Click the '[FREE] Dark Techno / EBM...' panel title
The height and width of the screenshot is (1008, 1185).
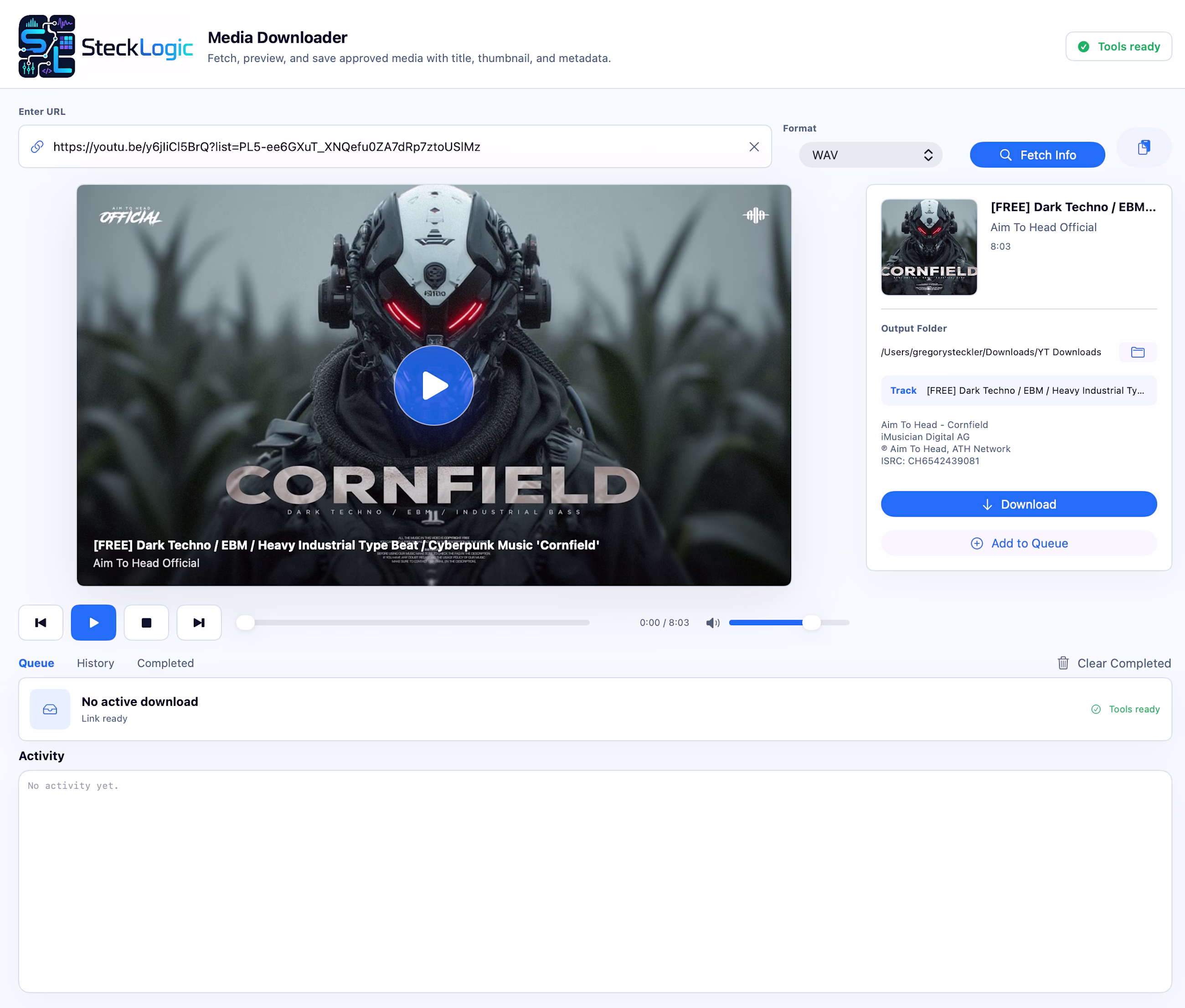click(x=1073, y=207)
